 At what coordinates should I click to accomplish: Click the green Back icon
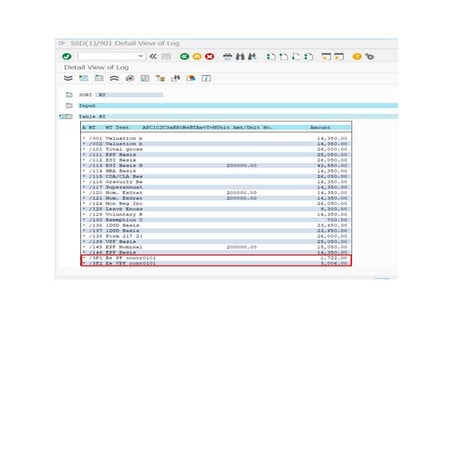184,57
